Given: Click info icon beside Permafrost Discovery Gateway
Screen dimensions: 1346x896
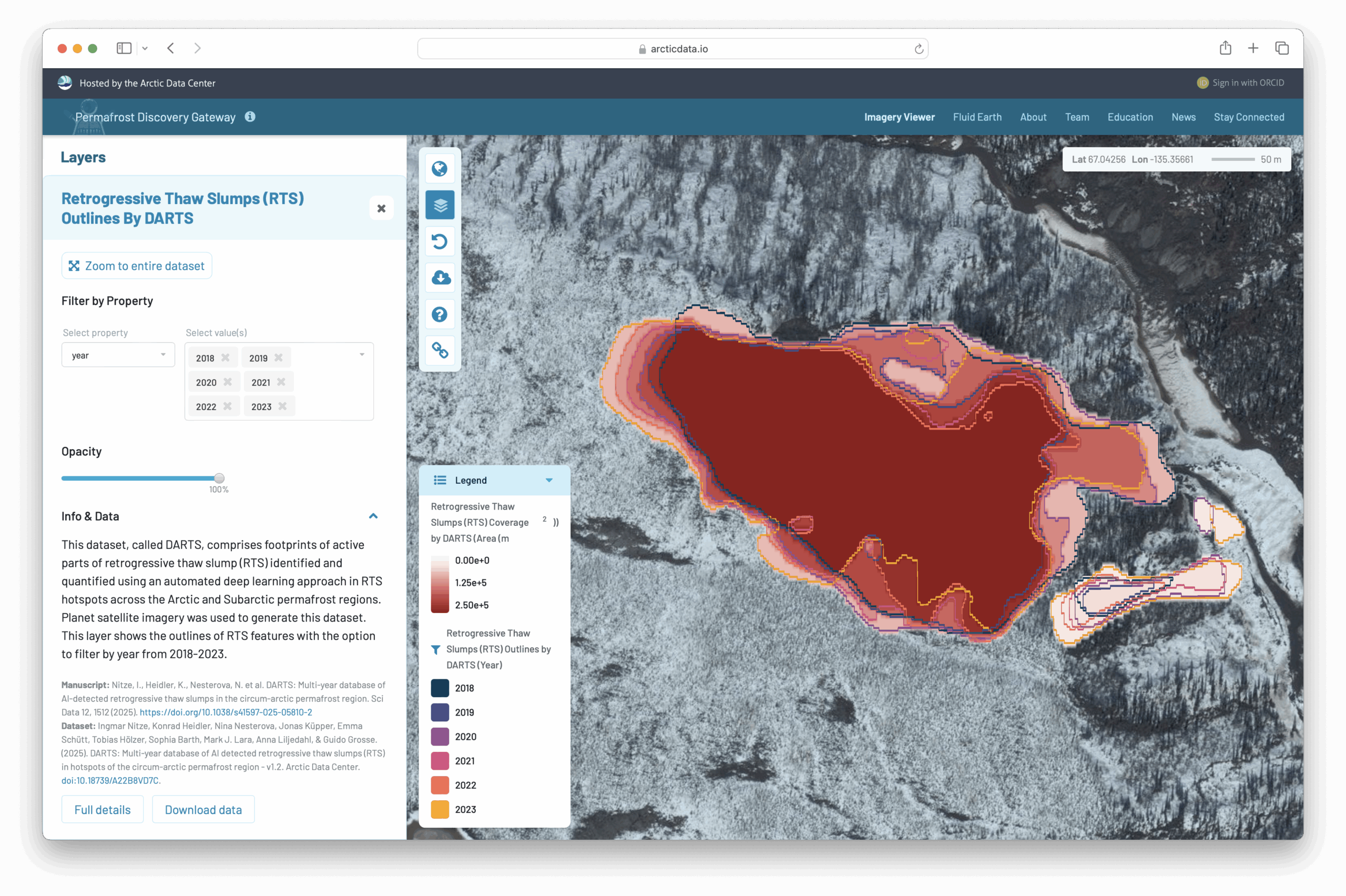Looking at the screenshot, I should 250,117.
